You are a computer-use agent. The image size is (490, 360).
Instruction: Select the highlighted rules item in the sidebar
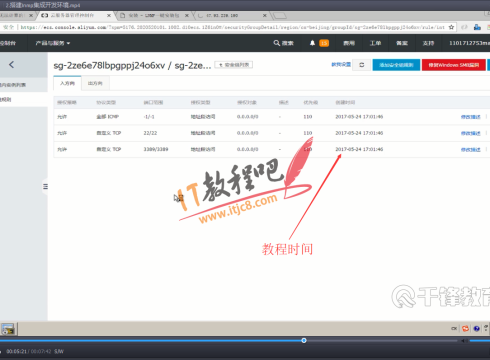[x=24, y=99]
